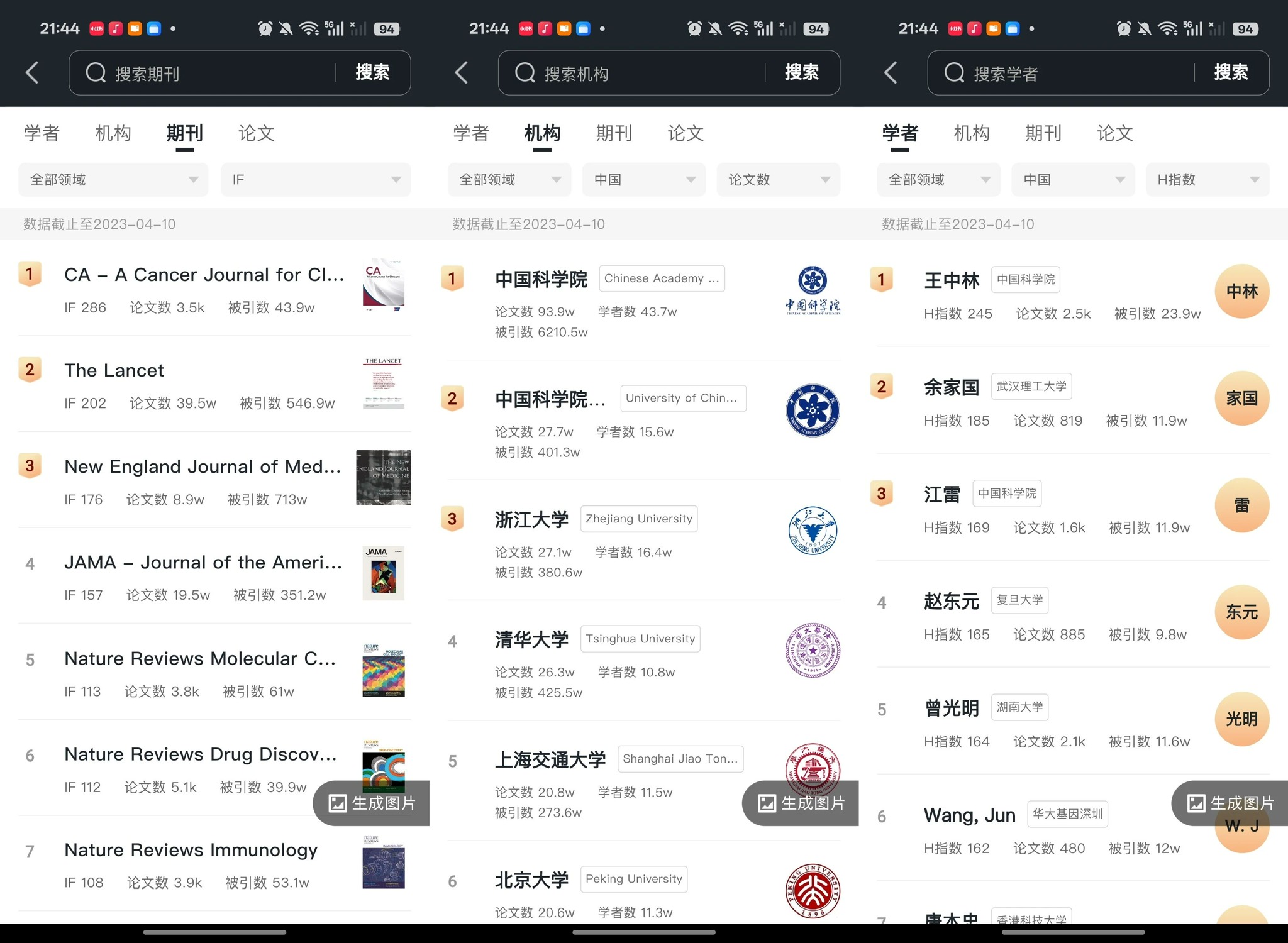The height and width of the screenshot is (943, 1288).
Task: Expand the IF sorting dropdown
Action: (x=316, y=180)
